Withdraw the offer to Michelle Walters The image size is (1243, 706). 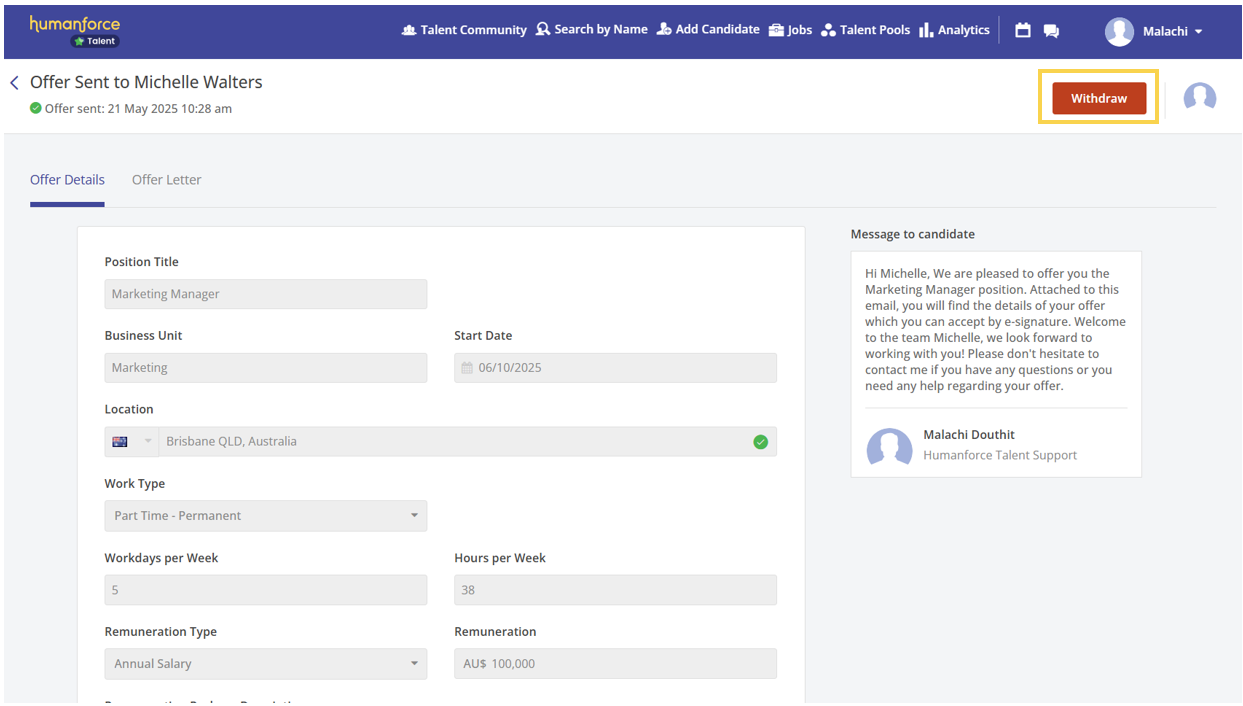click(1098, 98)
